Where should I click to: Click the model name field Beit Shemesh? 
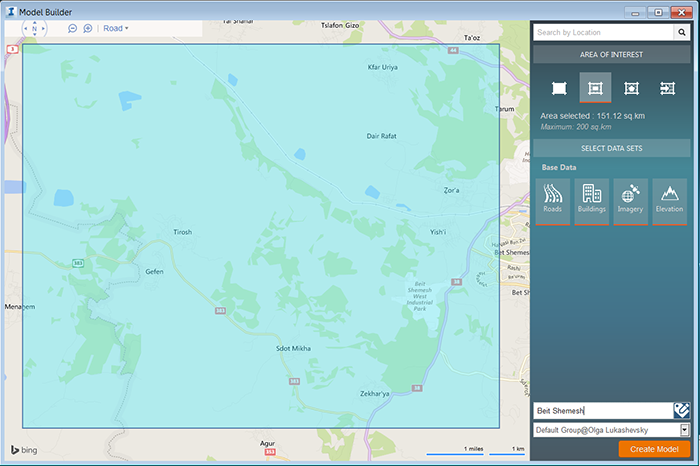[603, 411]
